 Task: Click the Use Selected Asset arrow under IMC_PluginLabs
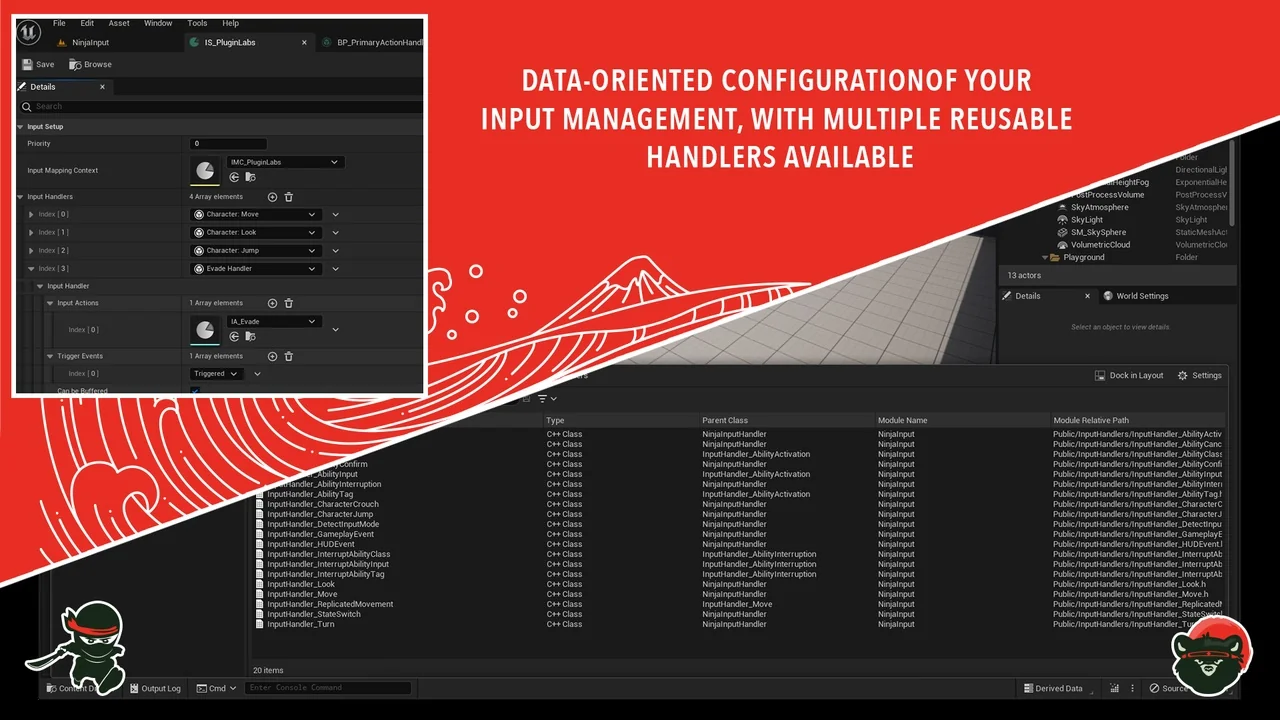coord(234,177)
